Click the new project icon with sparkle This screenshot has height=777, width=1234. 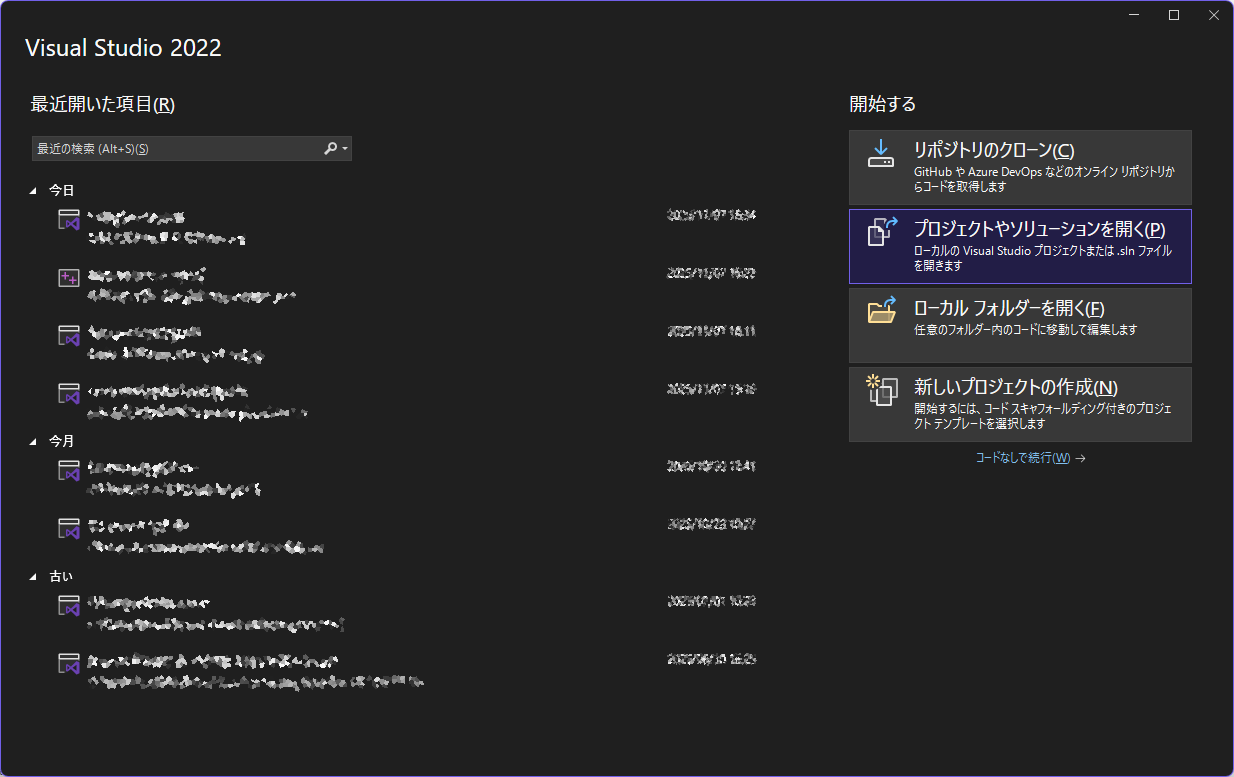(881, 390)
